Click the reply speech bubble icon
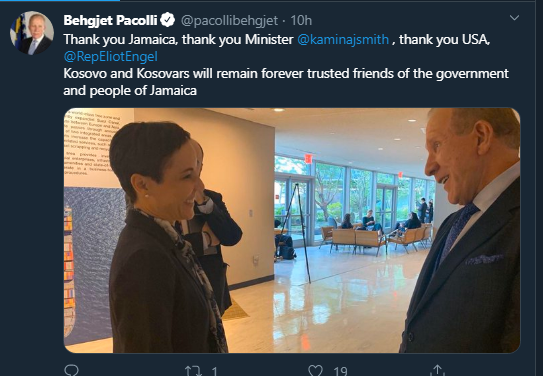The height and width of the screenshot is (376, 543). point(71,371)
